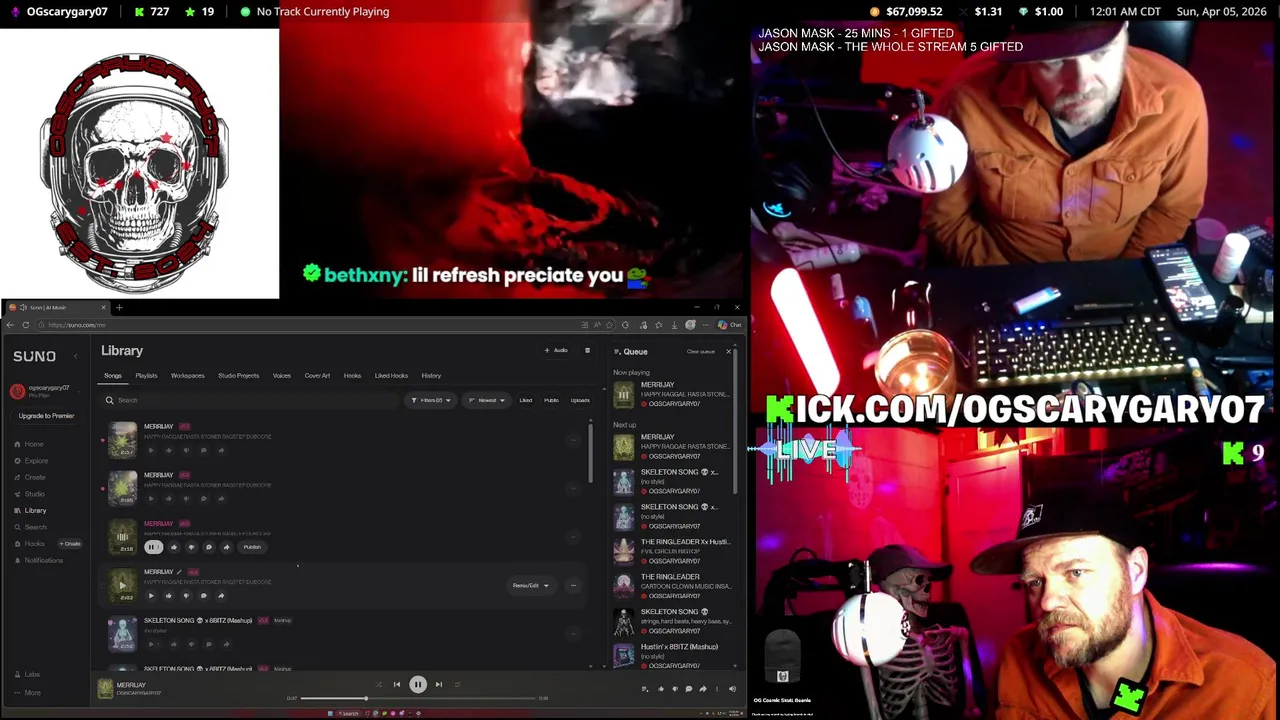The image size is (1280, 720).
Task: Click the browser back arrow
Action: [10, 325]
